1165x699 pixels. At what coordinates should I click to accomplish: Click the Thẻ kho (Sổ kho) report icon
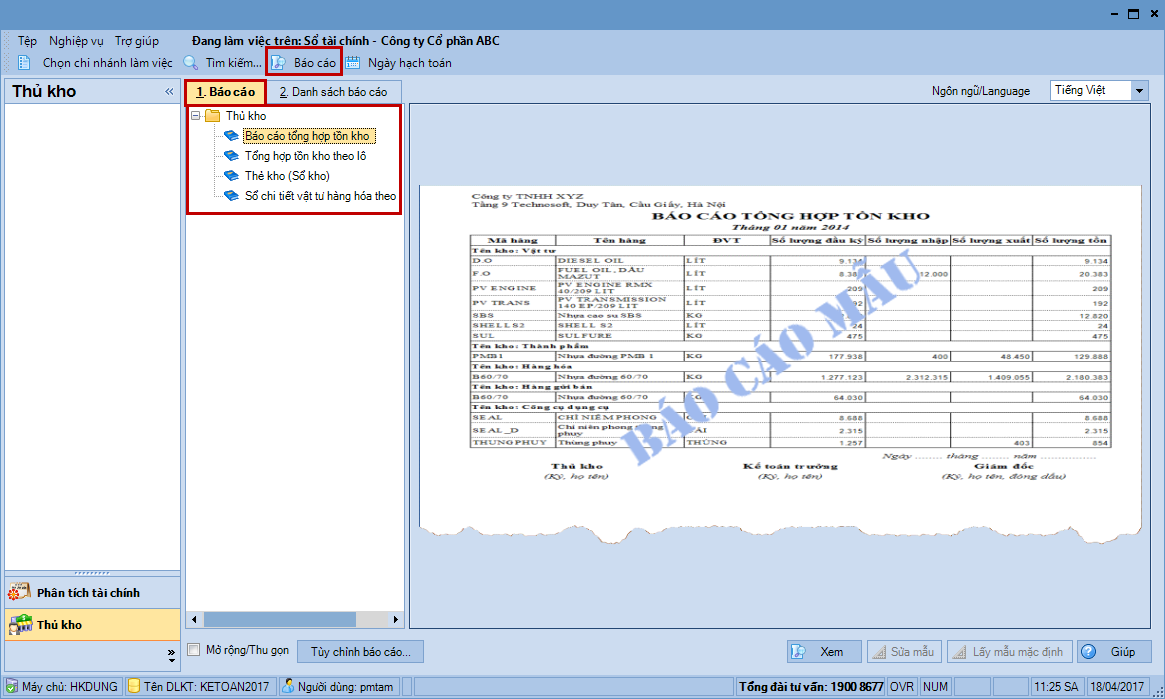click(231, 176)
